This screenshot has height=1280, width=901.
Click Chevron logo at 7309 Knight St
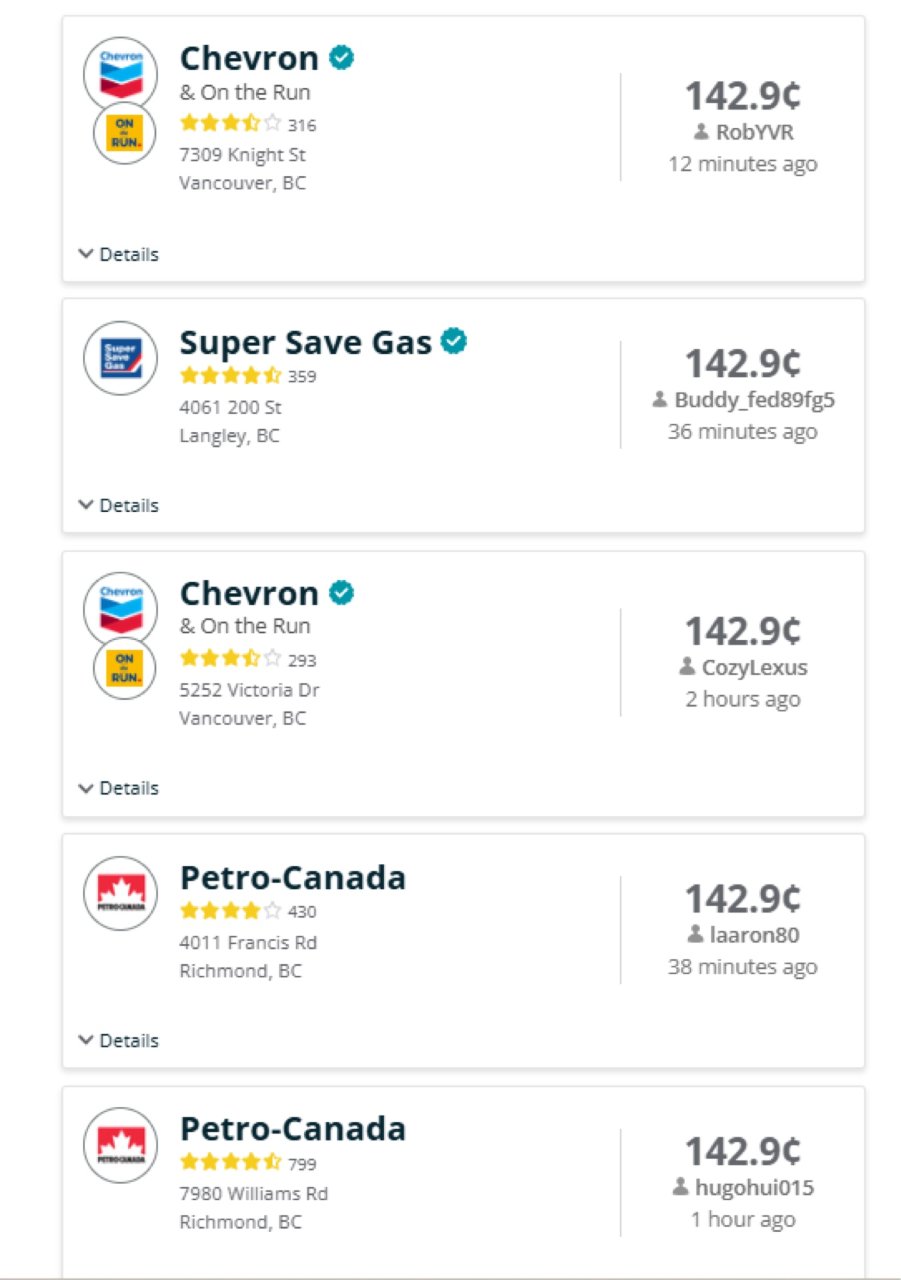click(121, 73)
